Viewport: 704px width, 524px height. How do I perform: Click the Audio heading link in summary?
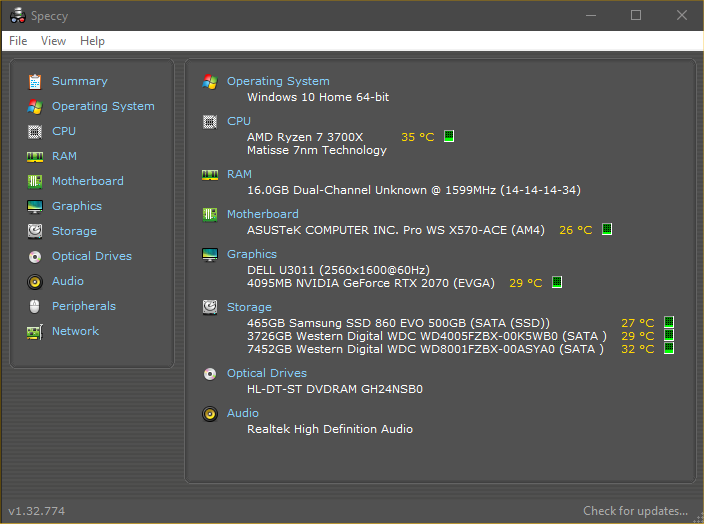click(x=243, y=414)
